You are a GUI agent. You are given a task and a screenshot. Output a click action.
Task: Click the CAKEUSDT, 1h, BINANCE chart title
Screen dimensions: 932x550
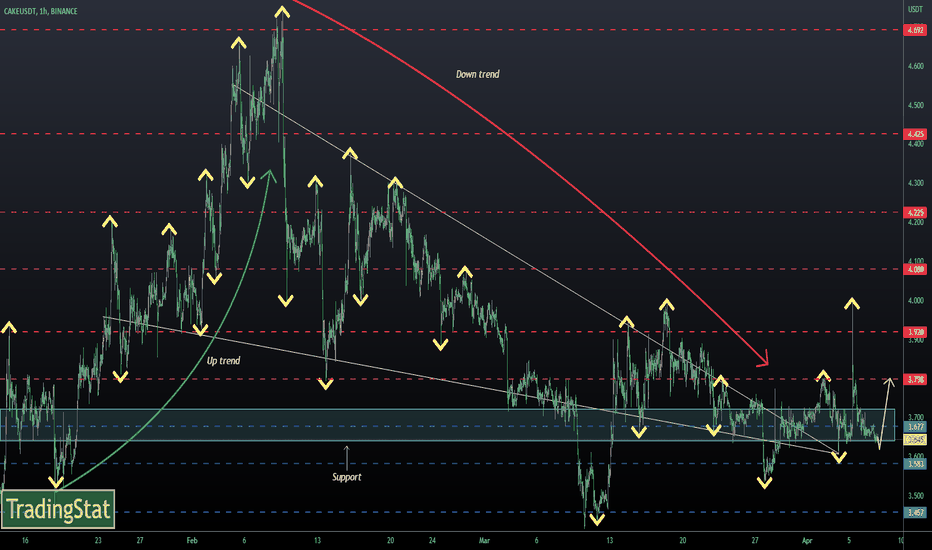[40, 11]
